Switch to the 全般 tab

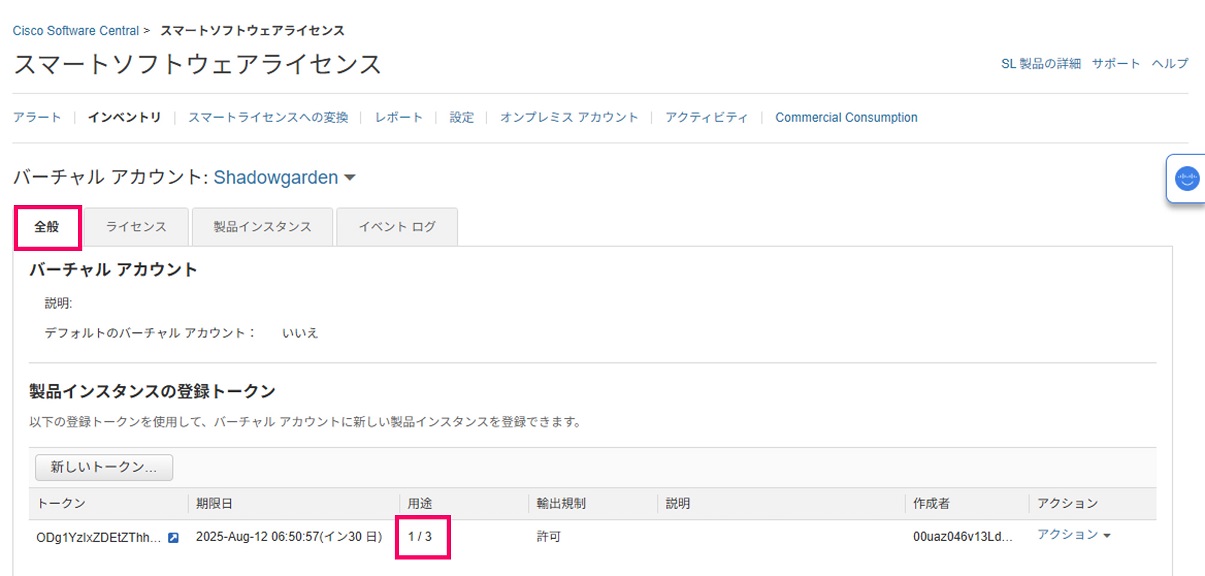coord(47,227)
